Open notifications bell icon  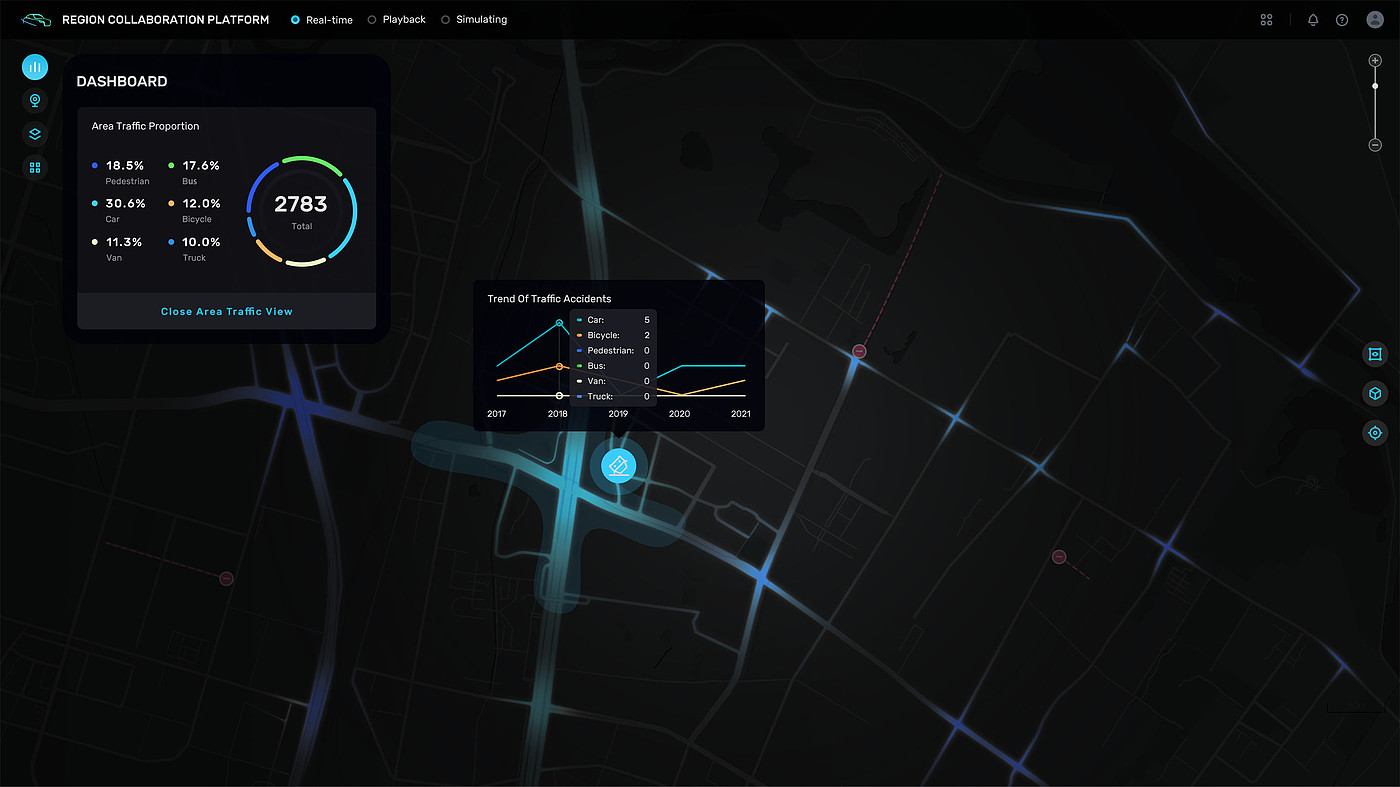1313,20
